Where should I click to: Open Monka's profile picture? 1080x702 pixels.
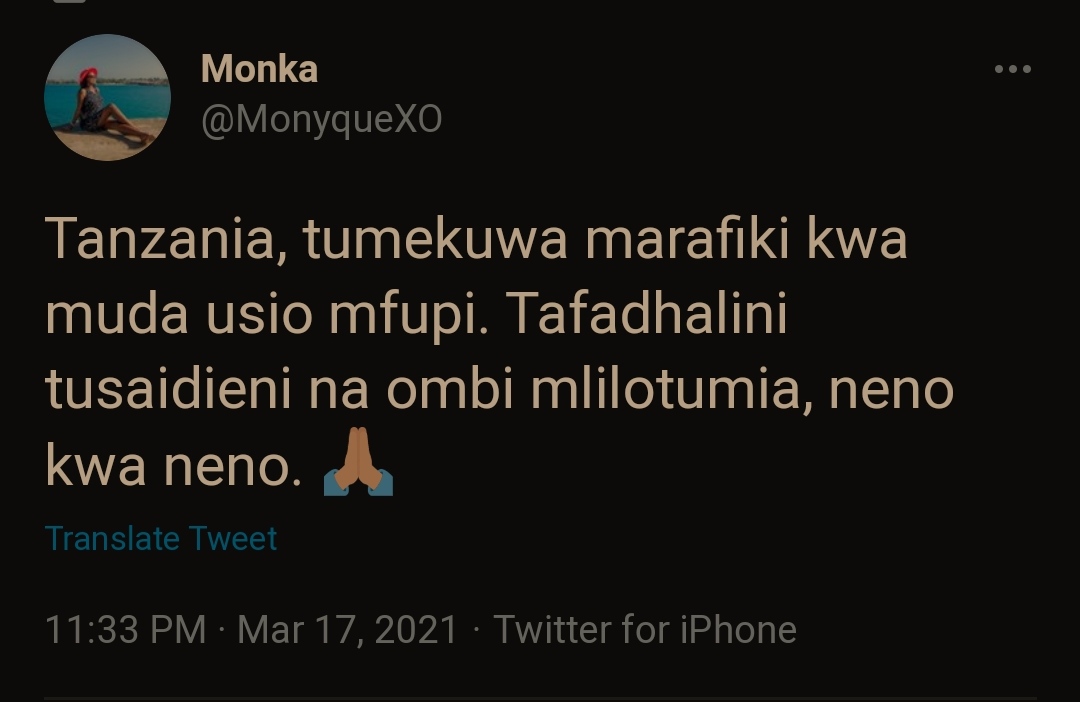pyautogui.click(x=107, y=98)
